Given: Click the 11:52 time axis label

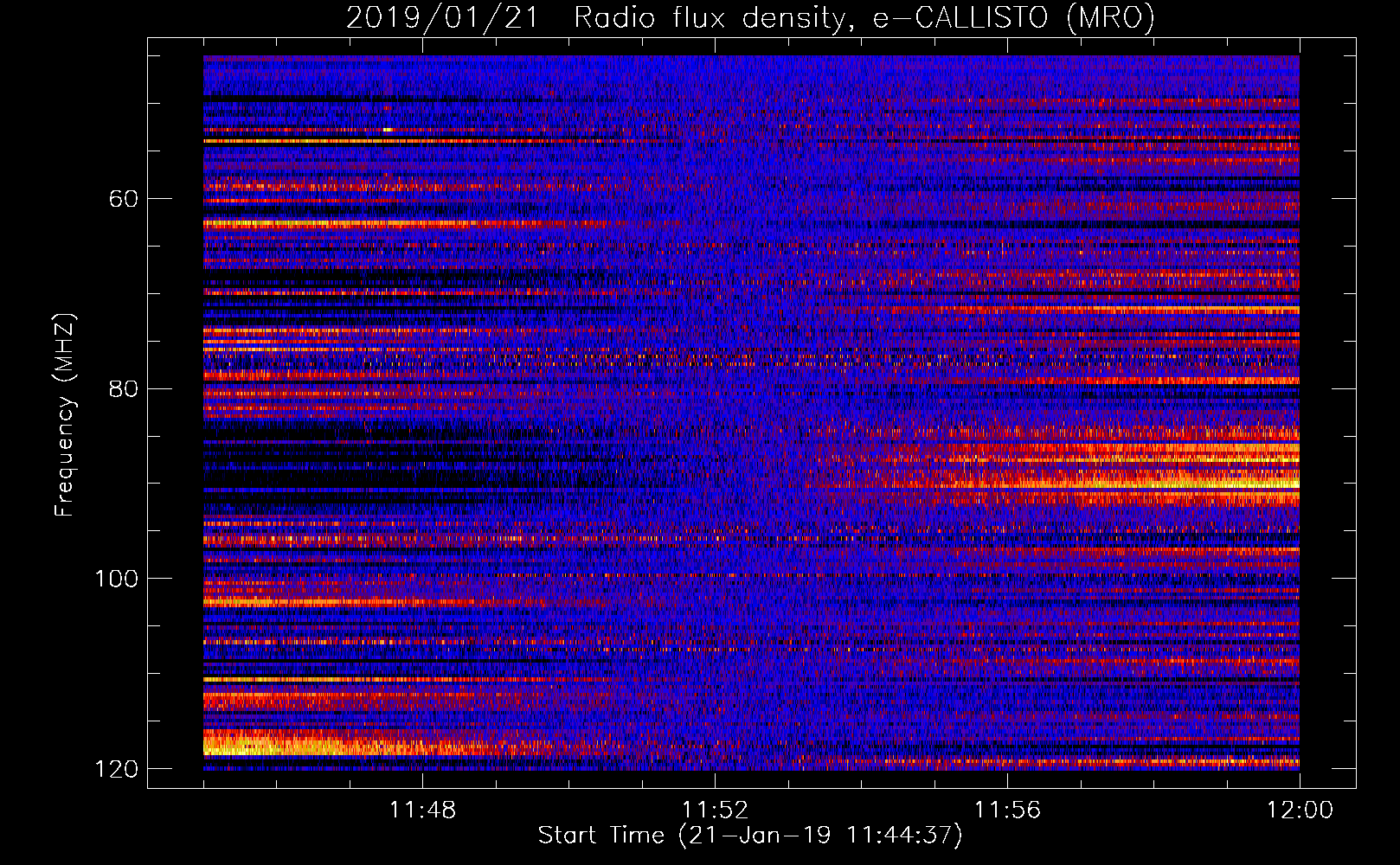Looking at the screenshot, I should 715,810.
